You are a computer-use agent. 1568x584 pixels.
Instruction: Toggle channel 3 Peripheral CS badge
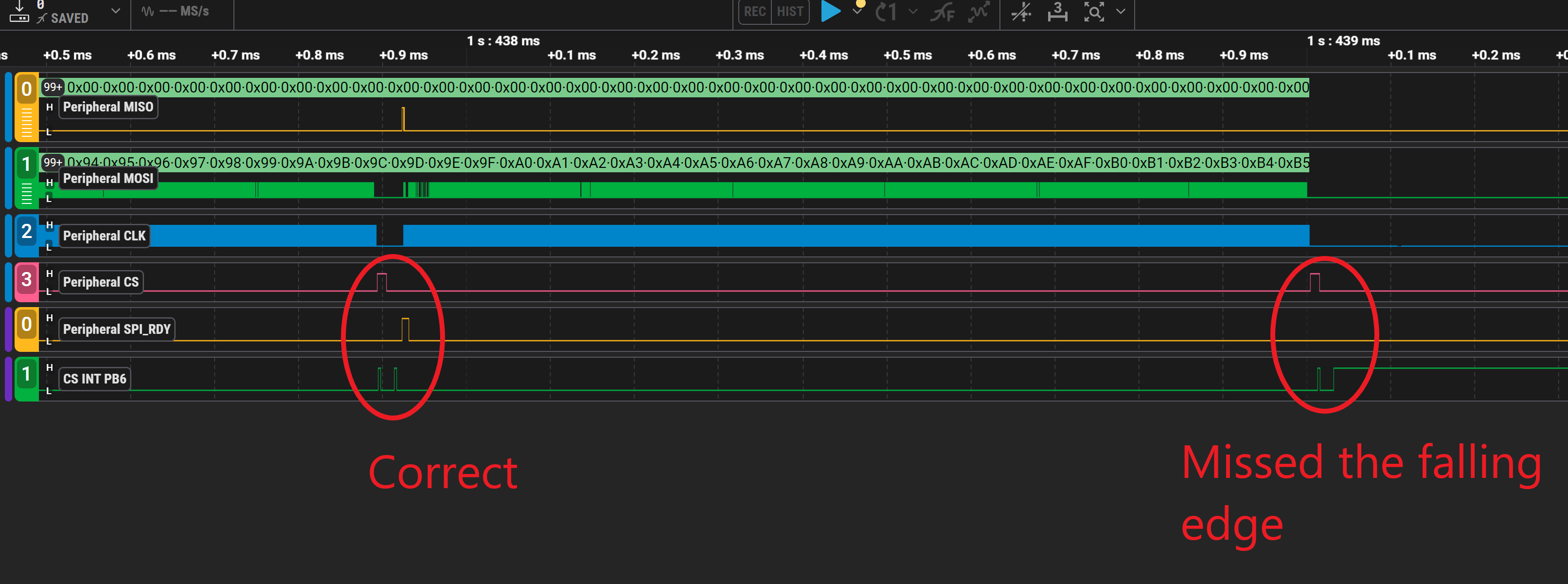coord(26,280)
